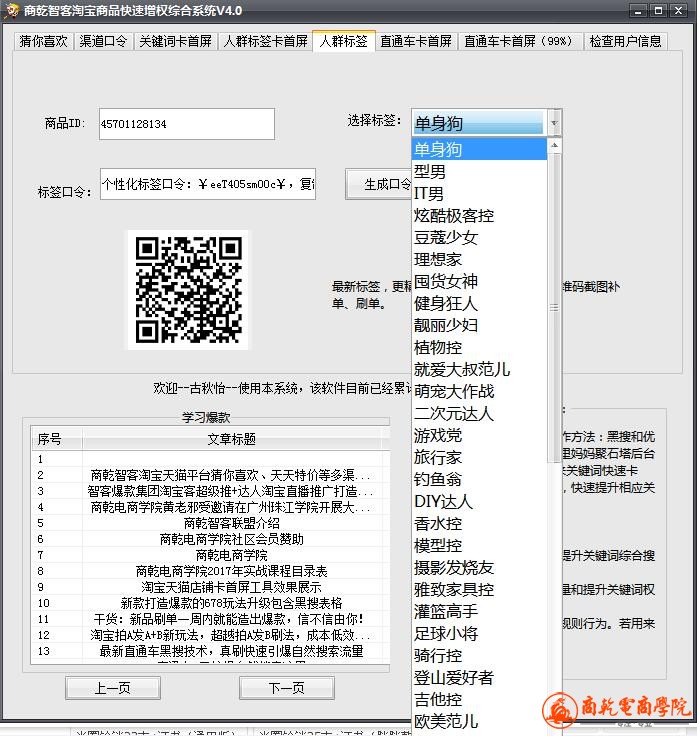Choose 单身狗 in the dropdown list
This screenshot has width=697, height=736.
click(479, 149)
